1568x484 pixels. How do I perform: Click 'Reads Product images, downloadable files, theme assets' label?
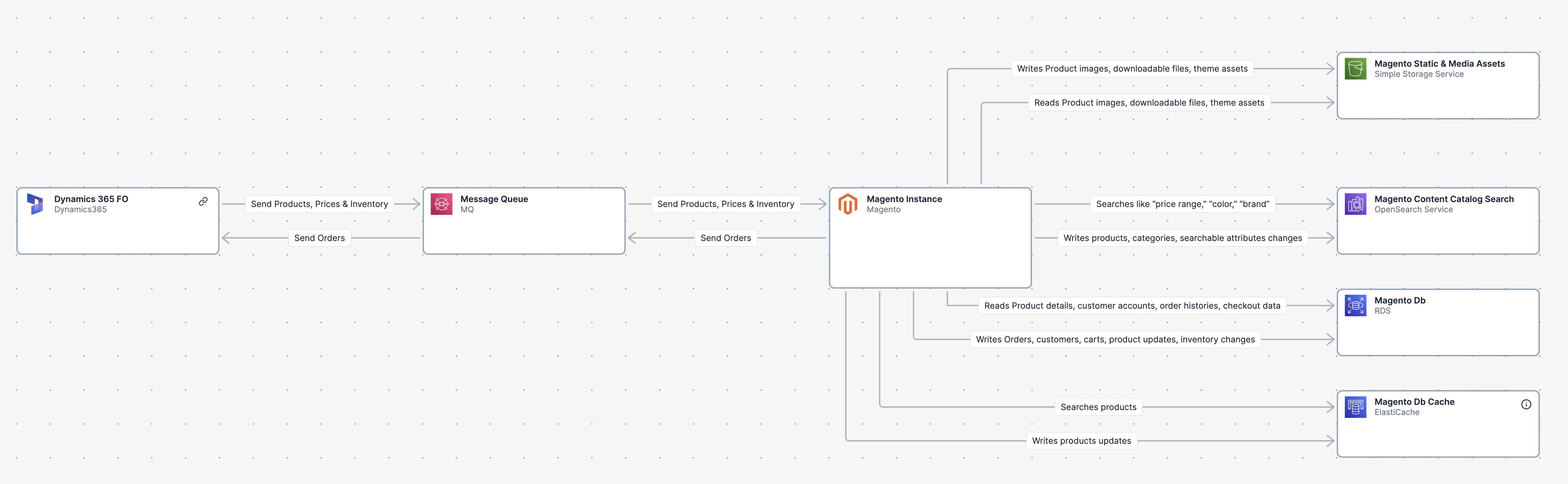coord(1149,102)
